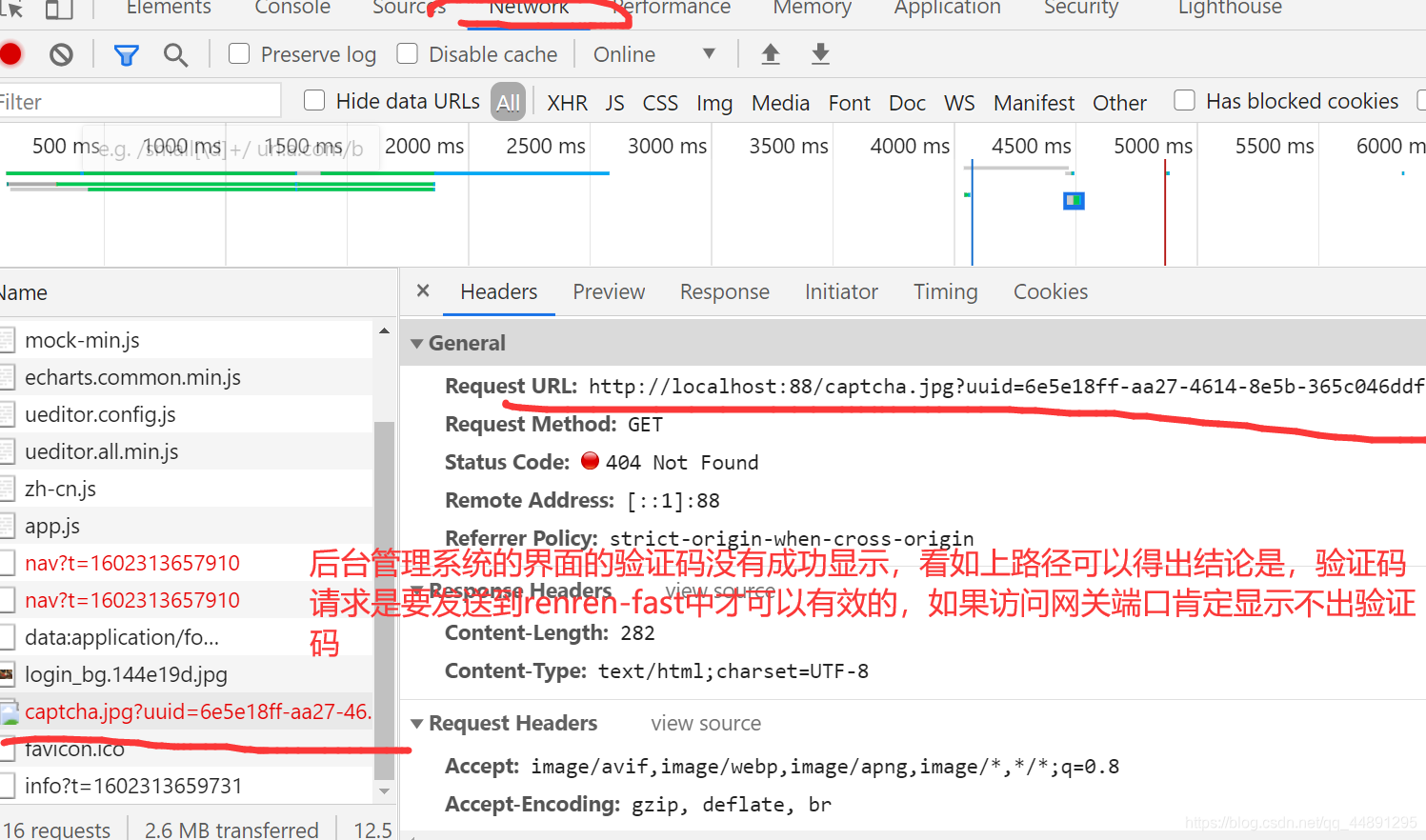Switch to the Console panel tab
1426x840 pixels.
[x=292, y=8]
